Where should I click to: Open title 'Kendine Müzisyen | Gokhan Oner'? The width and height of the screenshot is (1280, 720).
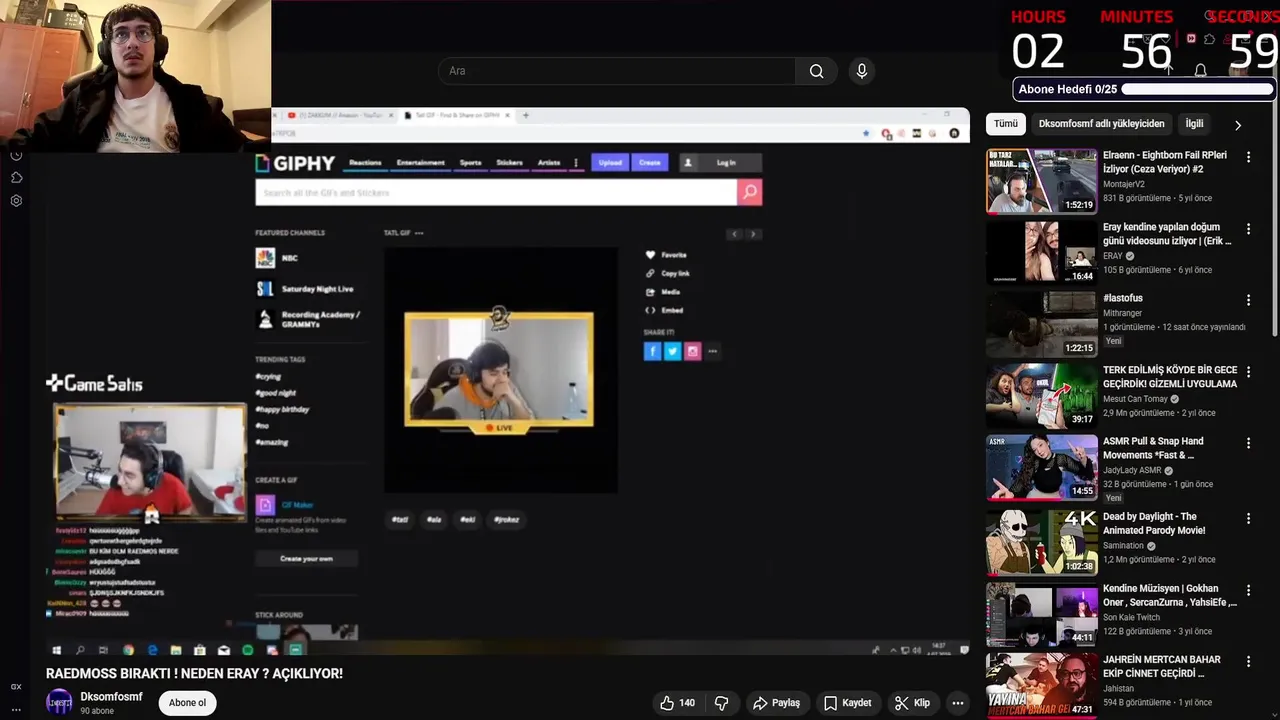point(1170,596)
